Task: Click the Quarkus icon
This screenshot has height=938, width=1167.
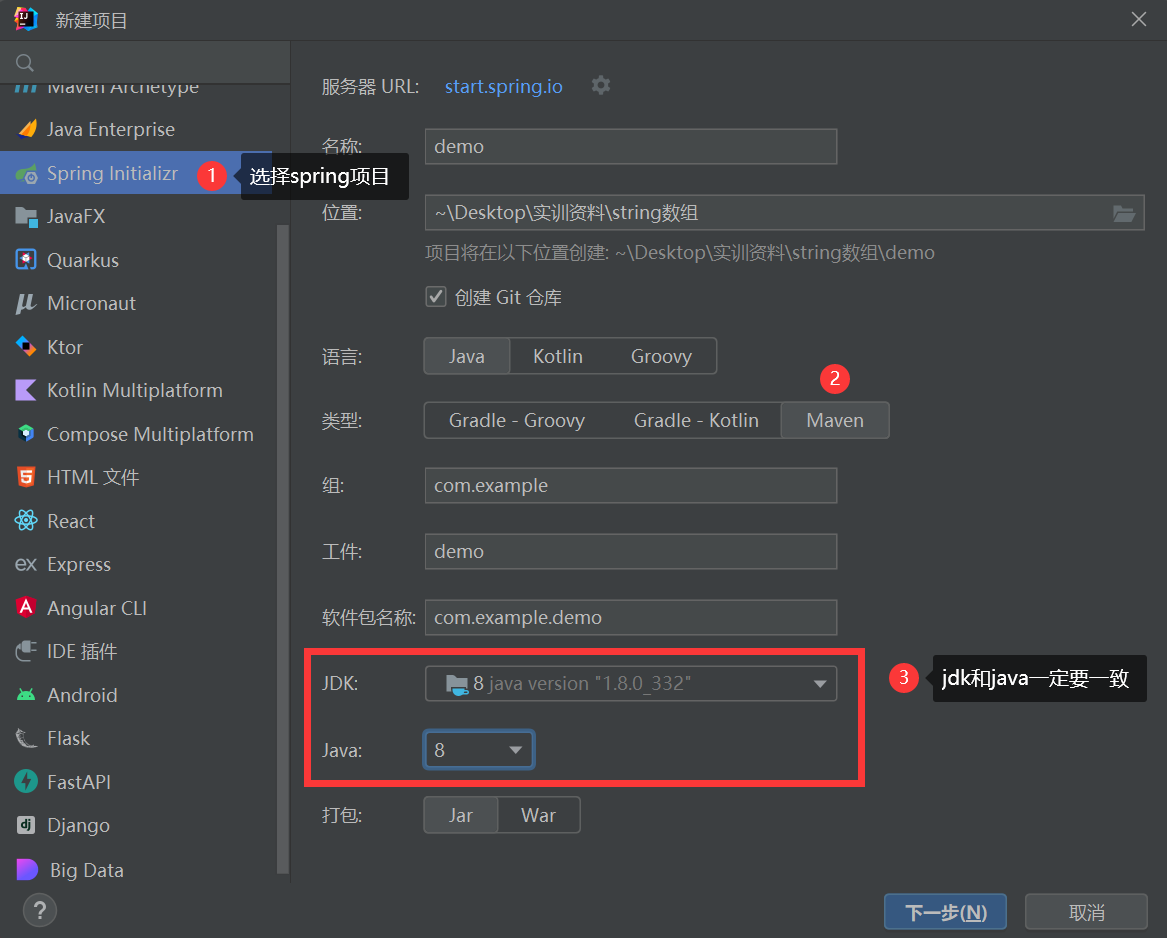Action: pos(26,260)
